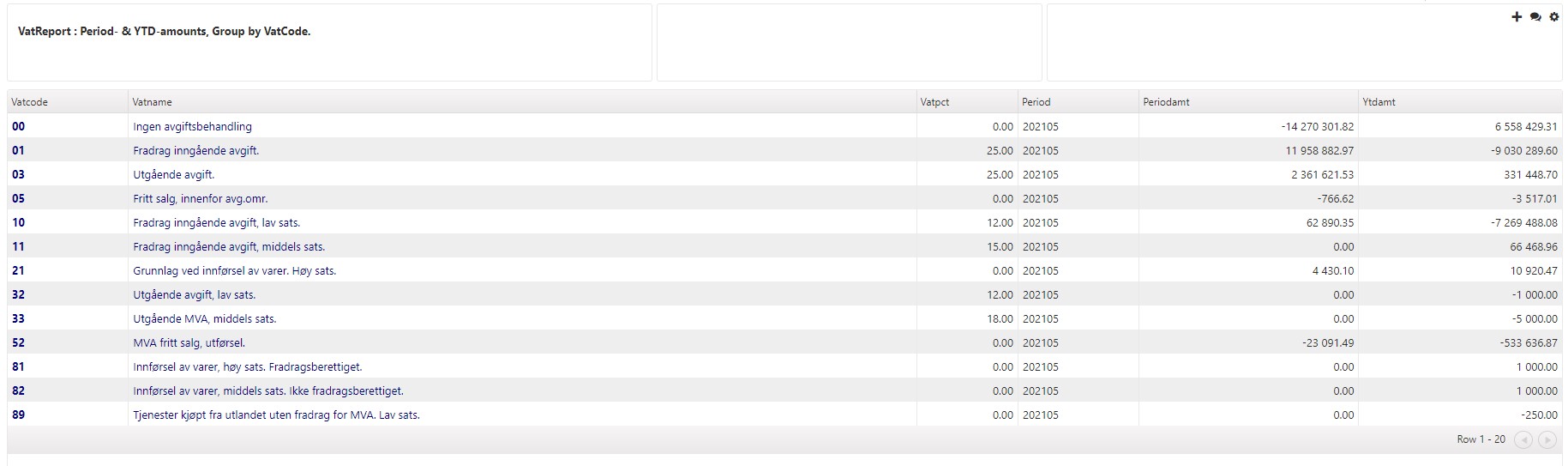Open Vatcode 03 link
1568x466 pixels.
coord(18,175)
